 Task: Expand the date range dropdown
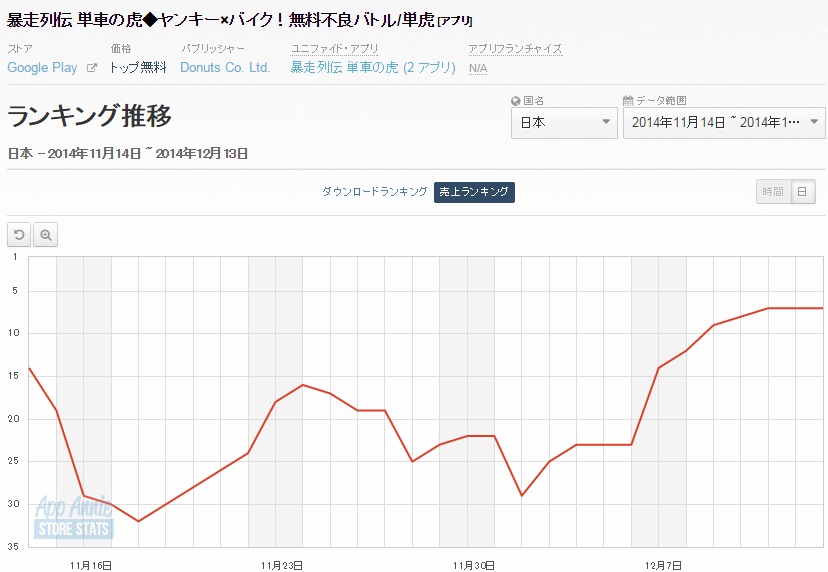click(723, 123)
